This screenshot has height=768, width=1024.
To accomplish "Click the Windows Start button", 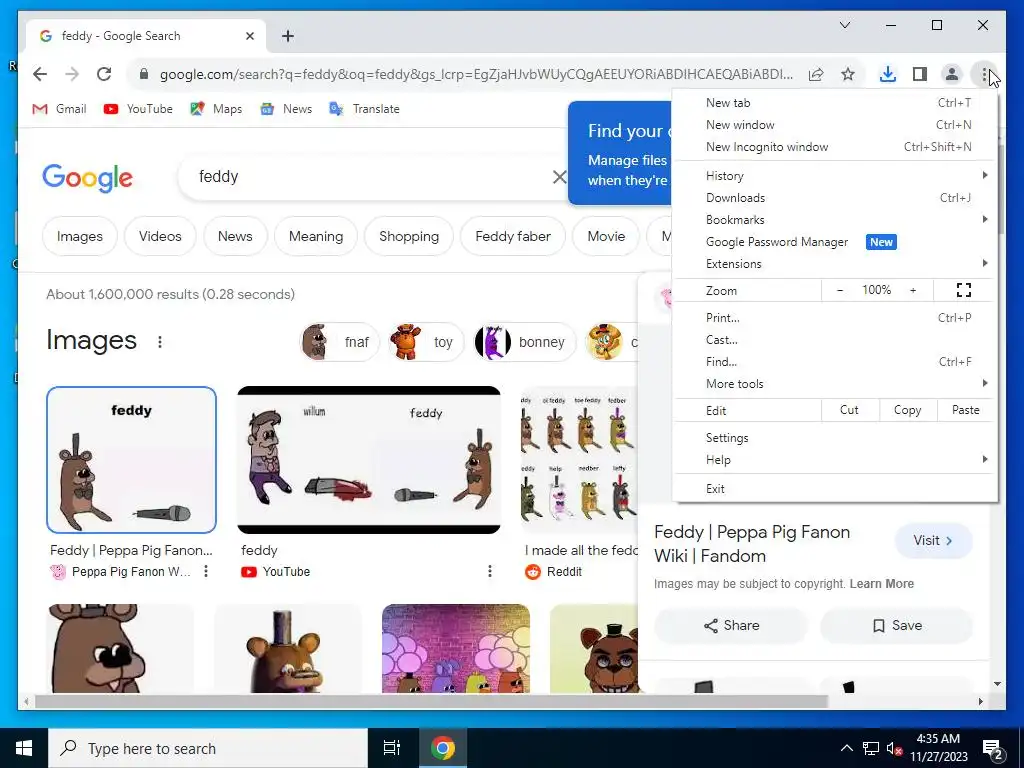I will (24, 748).
